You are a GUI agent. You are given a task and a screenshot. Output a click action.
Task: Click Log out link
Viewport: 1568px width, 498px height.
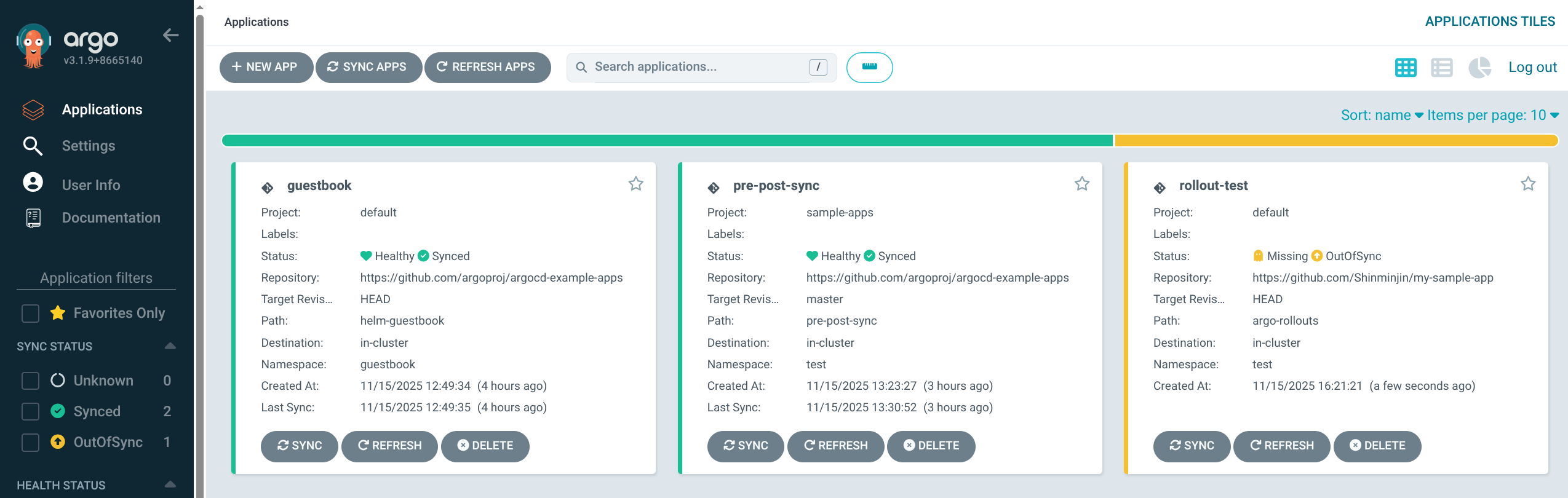click(1532, 68)
